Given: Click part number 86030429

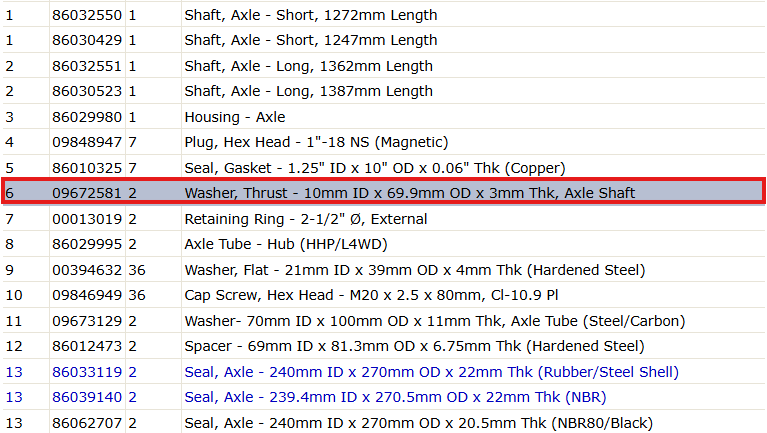Looking at the screenshot, I should tap(87, 40).
